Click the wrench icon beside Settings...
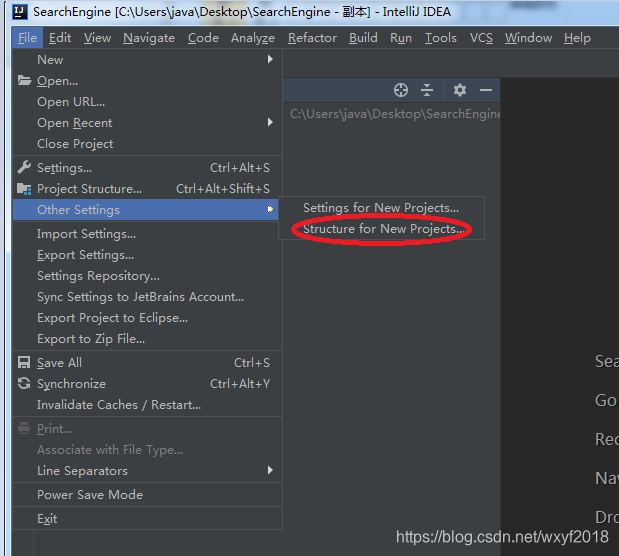The height and width of the screenshot is (556, 619). (x=24, y=167)
